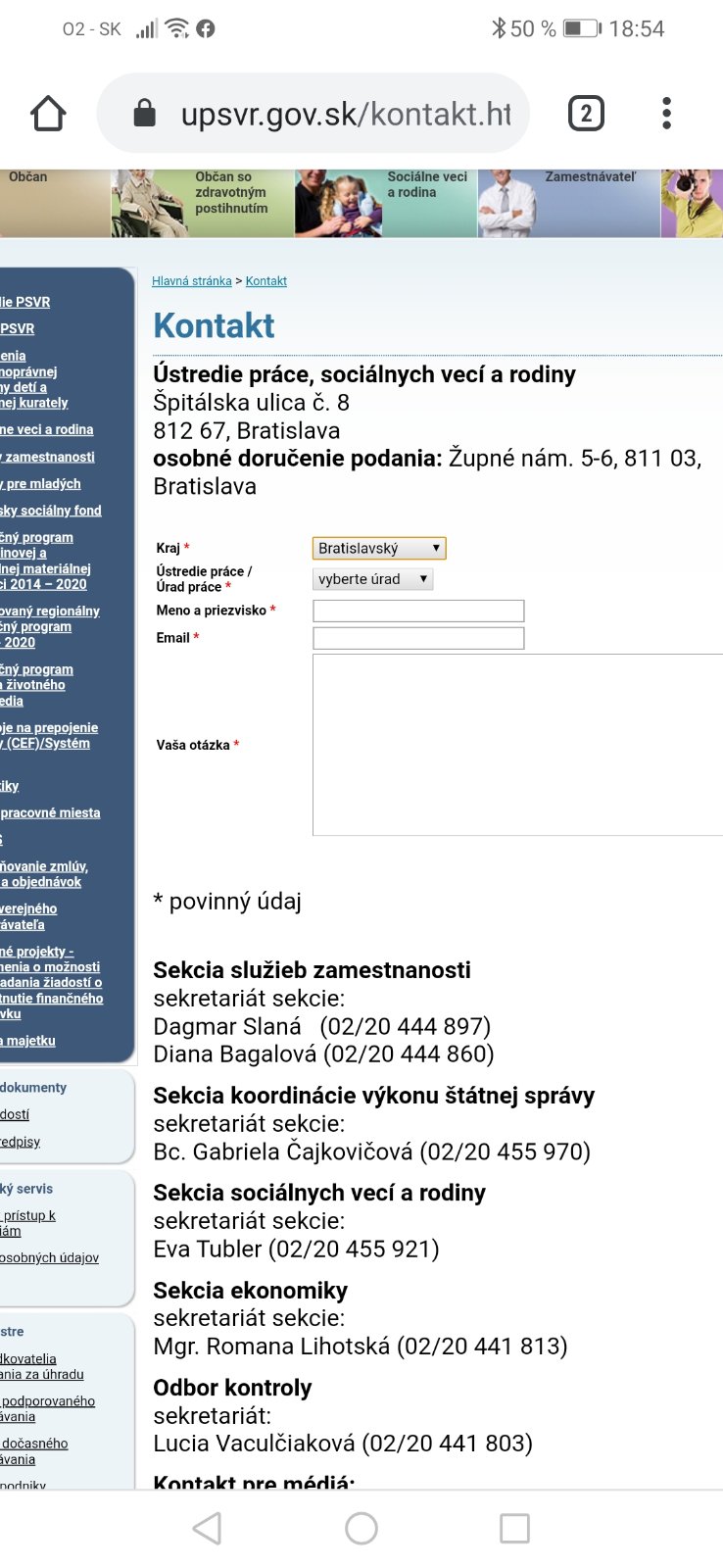Tap the padlock site security icon
The height and width of the screenshot is (1568, 723).
coord(144,114)
